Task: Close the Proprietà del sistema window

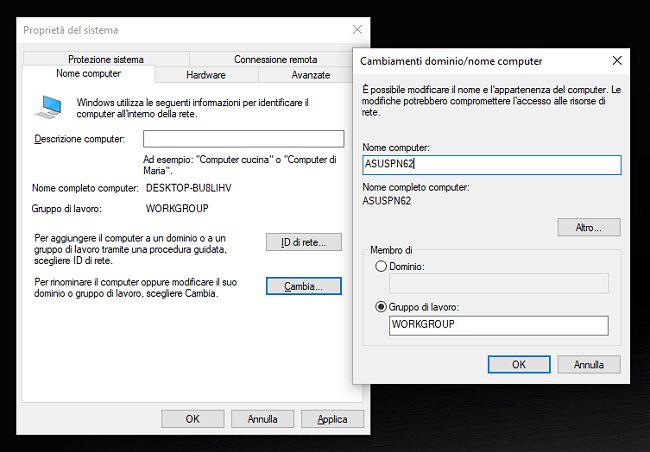Action: click(x=357, y=29)
